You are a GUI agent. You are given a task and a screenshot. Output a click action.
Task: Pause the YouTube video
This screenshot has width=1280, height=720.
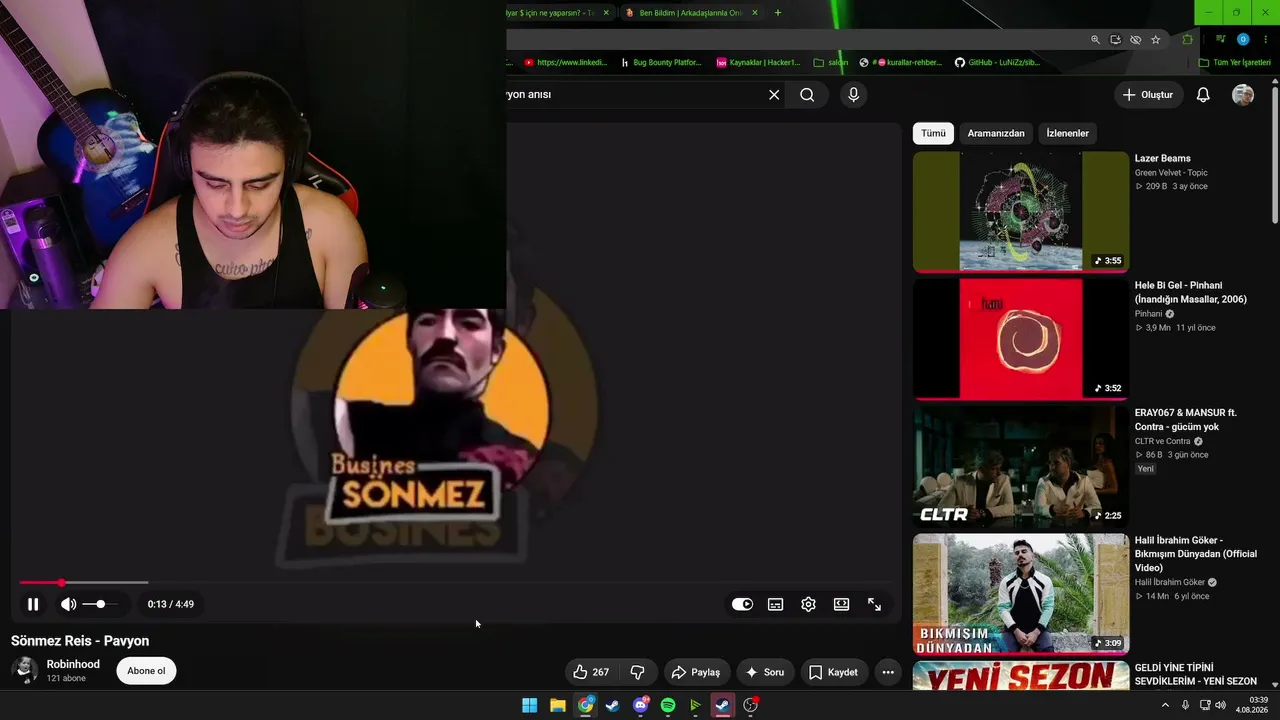click(33, 604)
